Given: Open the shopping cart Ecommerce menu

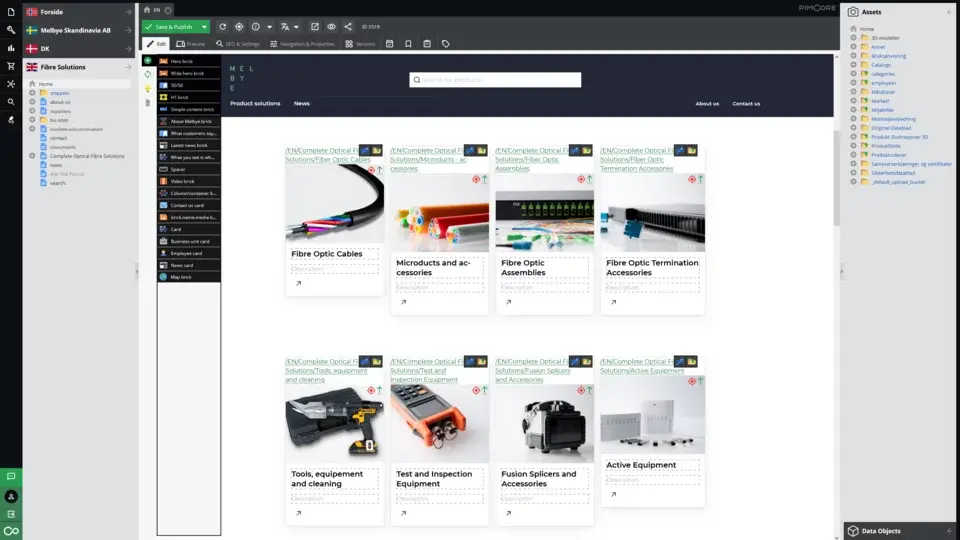Looking at the screenshot, I should [11, 66].
